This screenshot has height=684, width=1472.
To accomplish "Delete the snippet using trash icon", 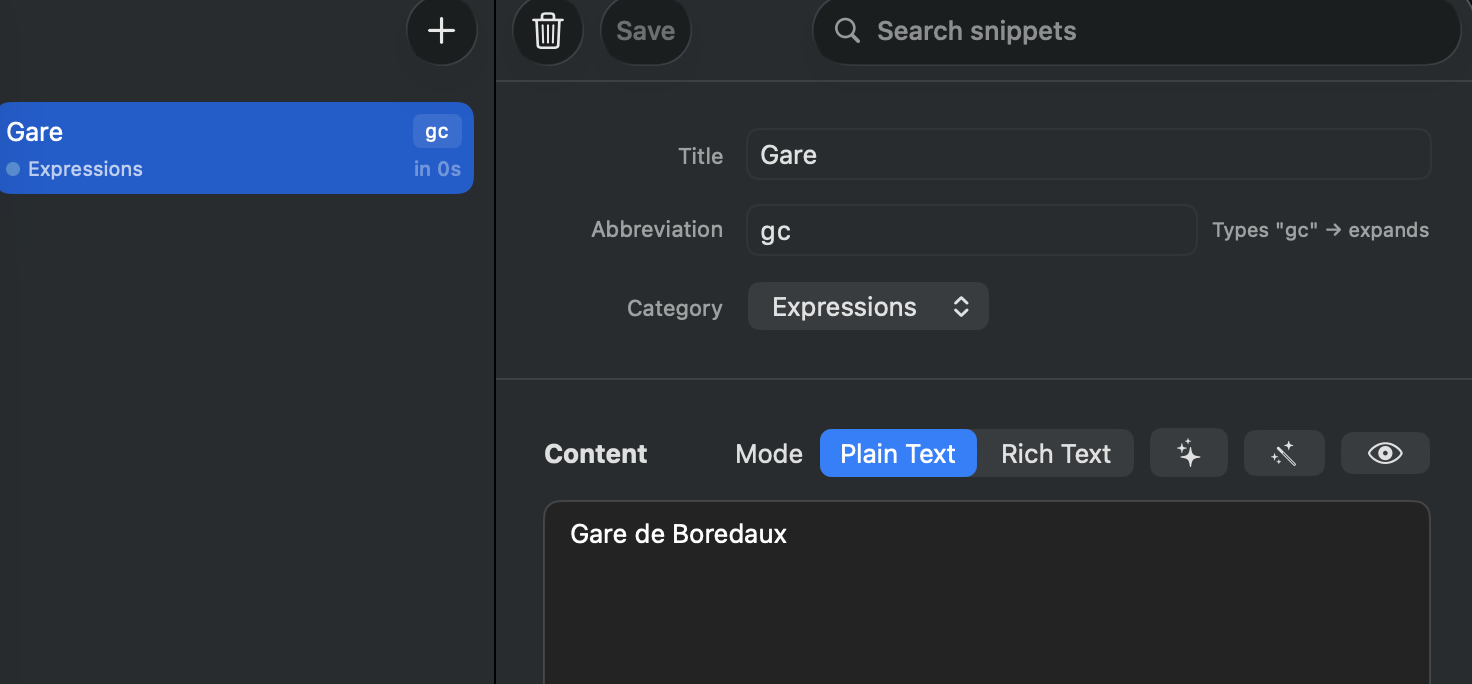I will (548, 31).
